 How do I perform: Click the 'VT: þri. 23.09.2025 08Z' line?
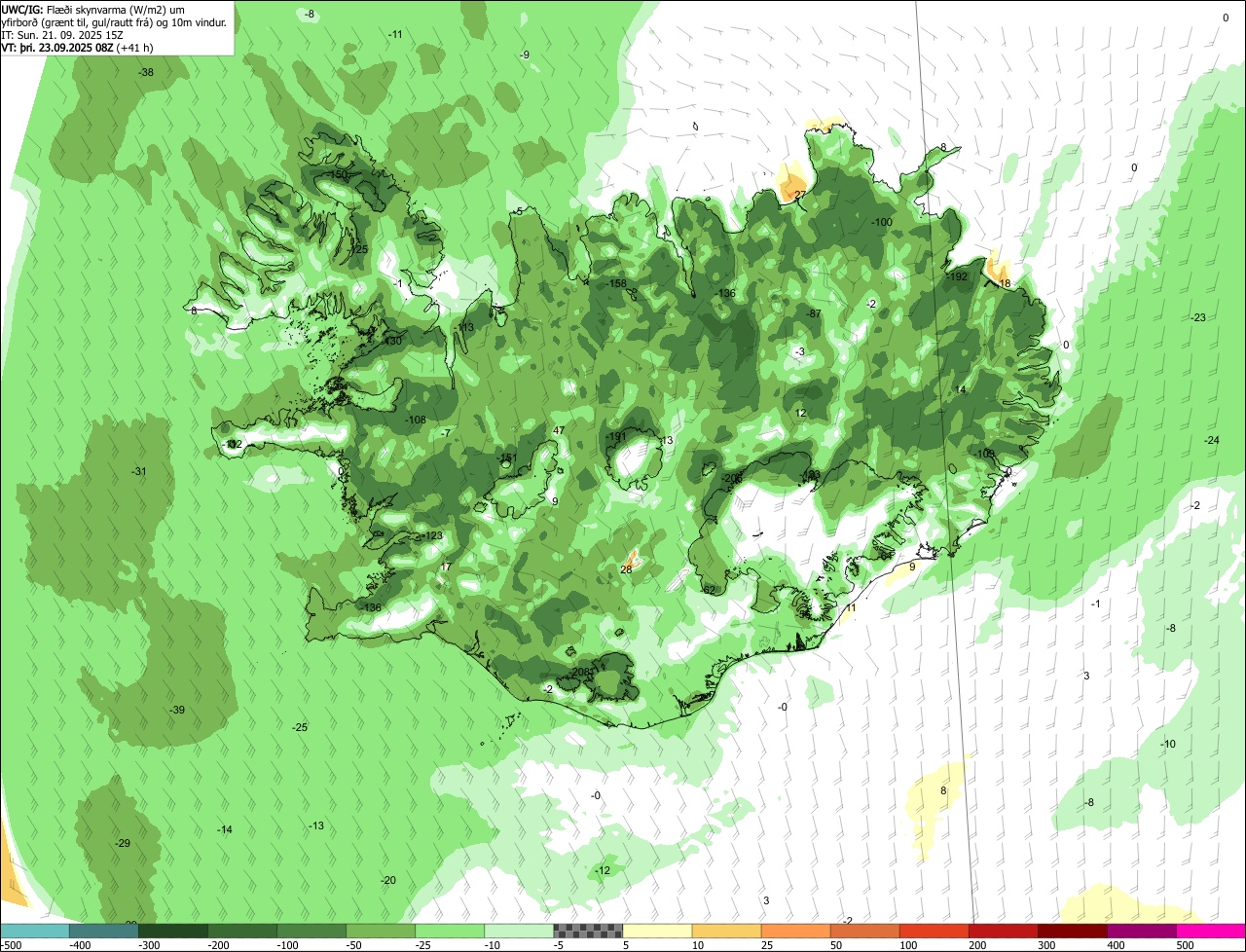point(57,47)
